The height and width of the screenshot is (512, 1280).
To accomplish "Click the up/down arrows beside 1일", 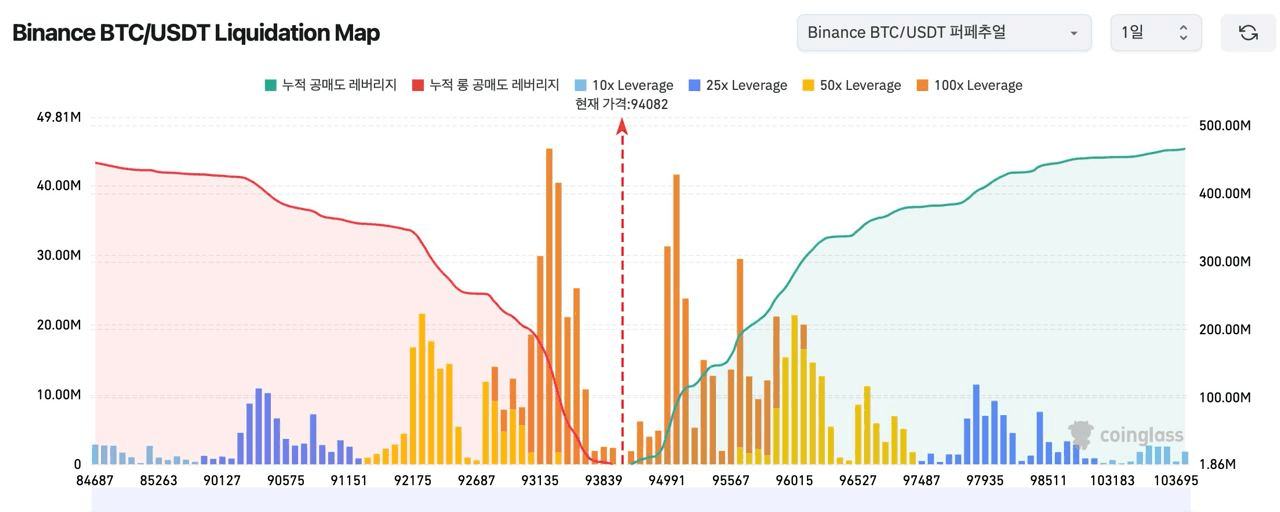I will pos(1183,33).
